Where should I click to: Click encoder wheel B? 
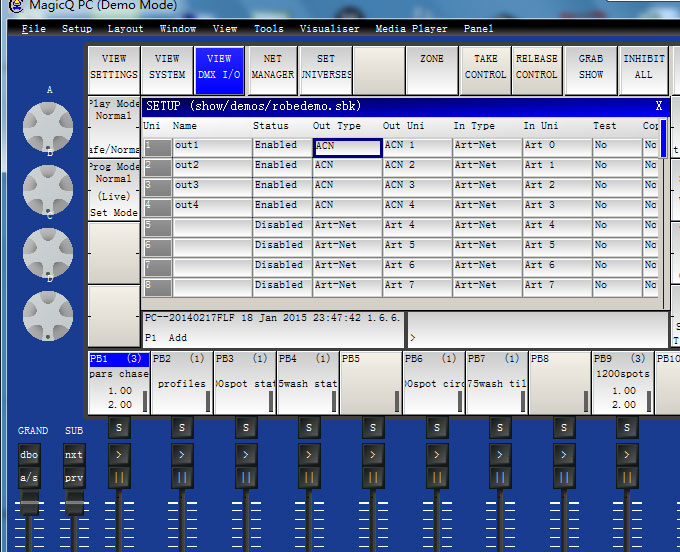click(x=48, y=189)
